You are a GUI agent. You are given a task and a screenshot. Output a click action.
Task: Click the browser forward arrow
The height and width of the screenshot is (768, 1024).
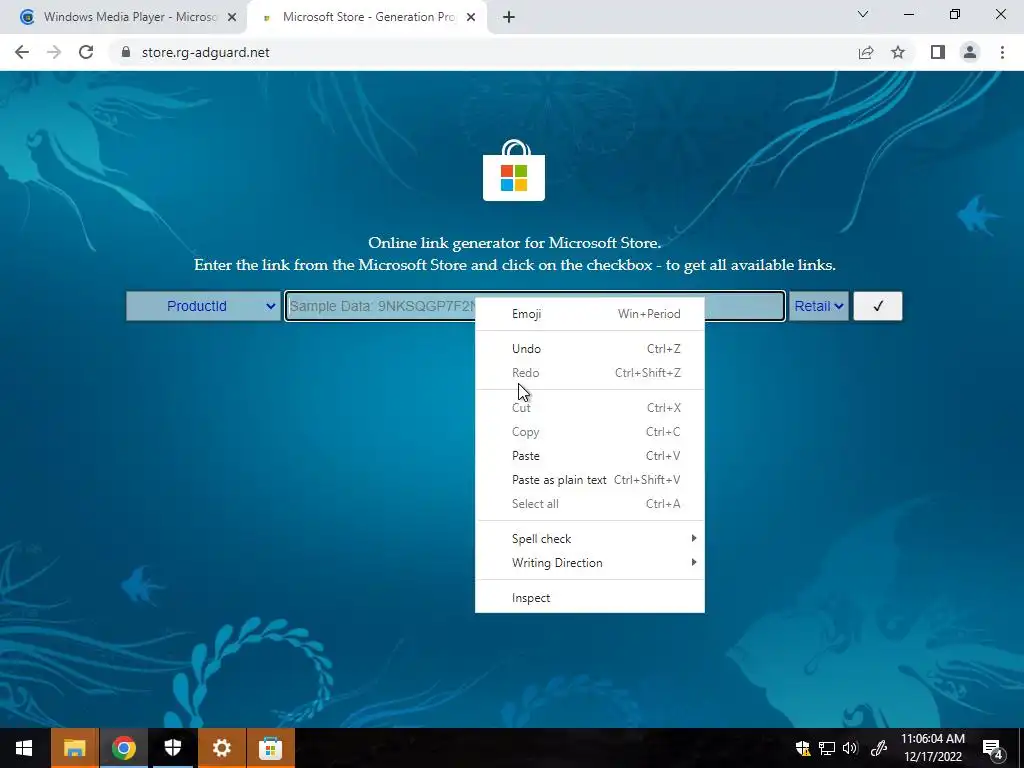[x=54, y=52]
